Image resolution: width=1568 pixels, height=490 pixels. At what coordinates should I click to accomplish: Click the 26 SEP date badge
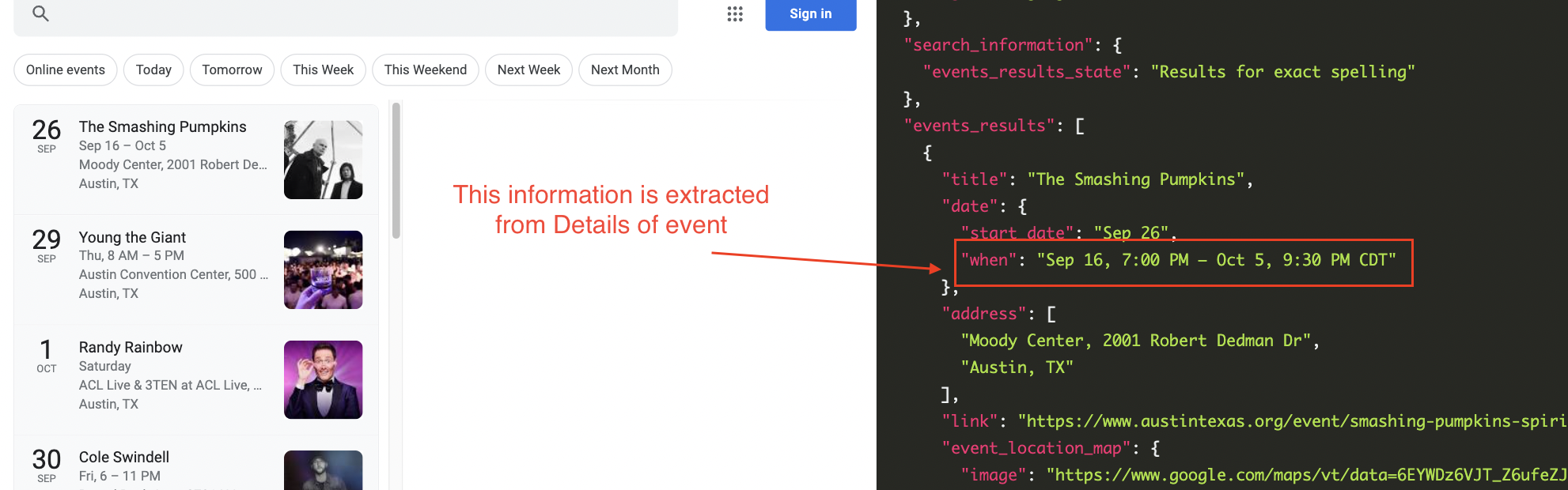[47, 135]
